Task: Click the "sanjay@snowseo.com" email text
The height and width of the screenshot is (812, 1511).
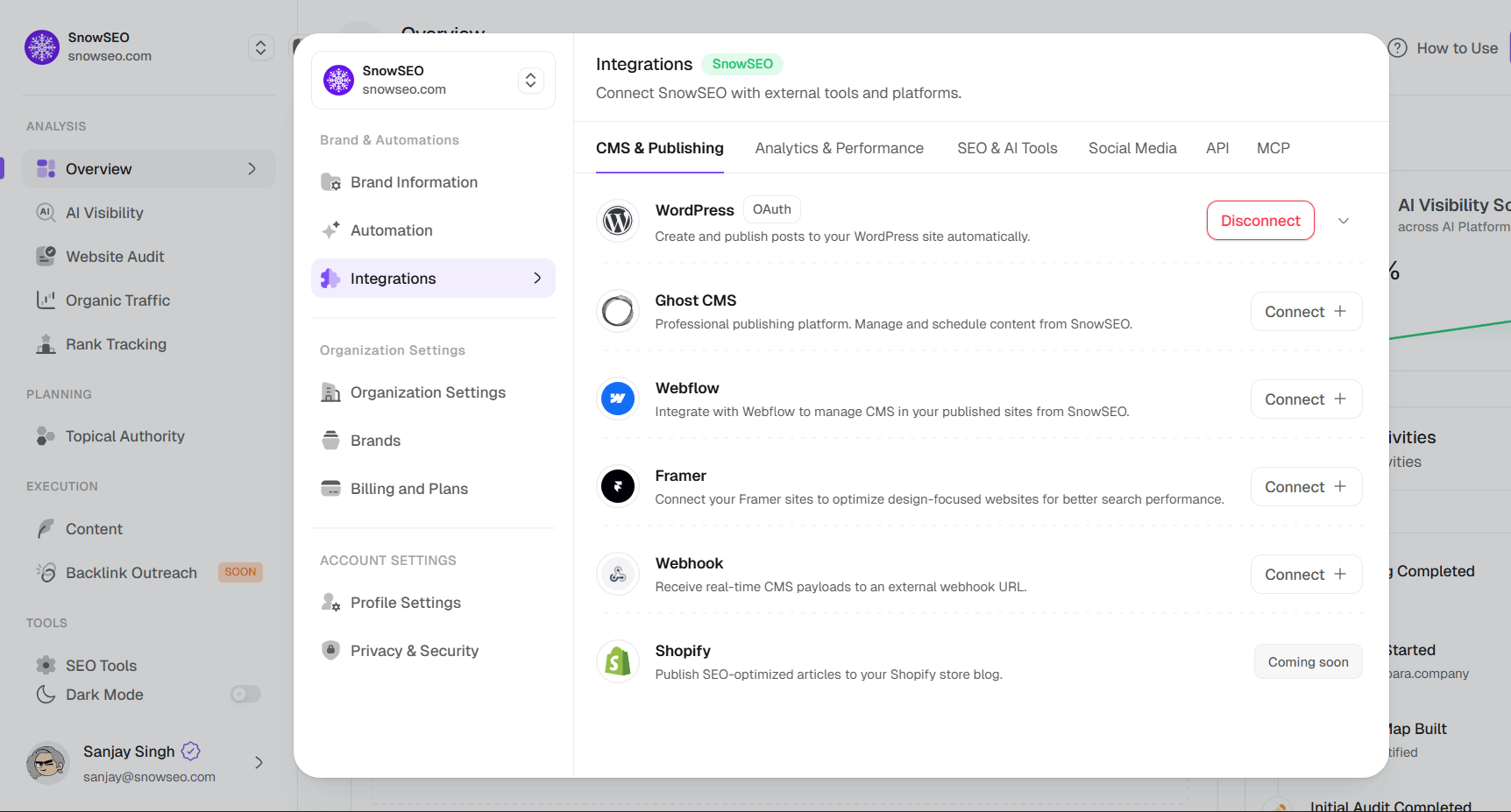Action: [x=149, y=777]
